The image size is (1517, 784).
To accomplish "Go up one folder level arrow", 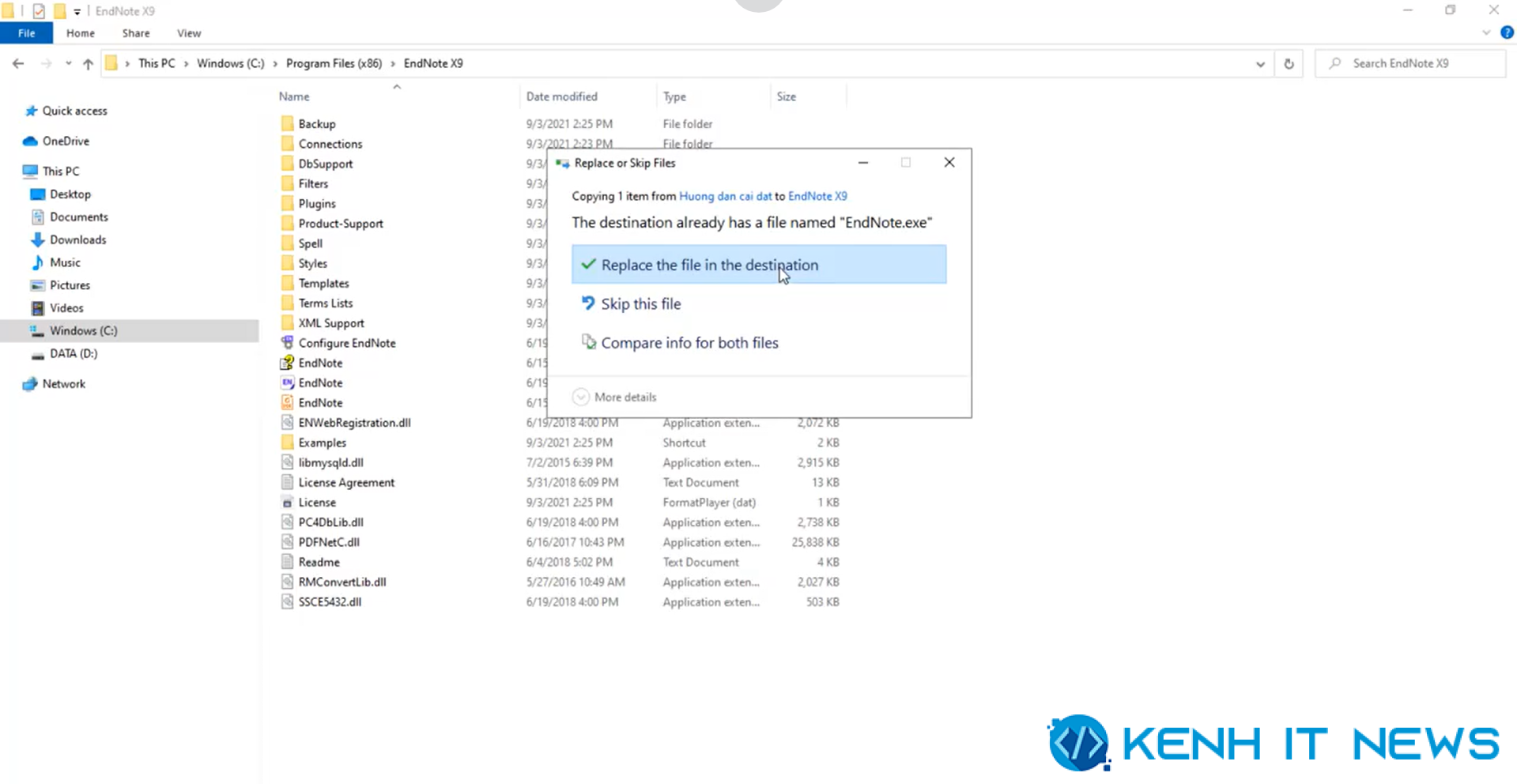I will 88,63.
